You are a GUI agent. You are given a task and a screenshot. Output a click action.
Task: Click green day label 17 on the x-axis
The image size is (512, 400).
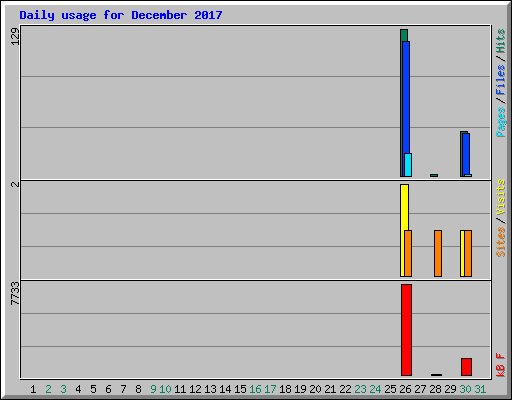point(270,389)
